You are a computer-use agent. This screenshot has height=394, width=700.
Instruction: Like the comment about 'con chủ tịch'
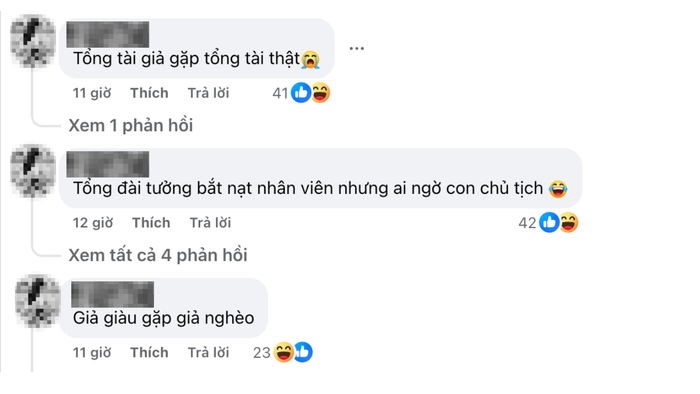[151, 222]
